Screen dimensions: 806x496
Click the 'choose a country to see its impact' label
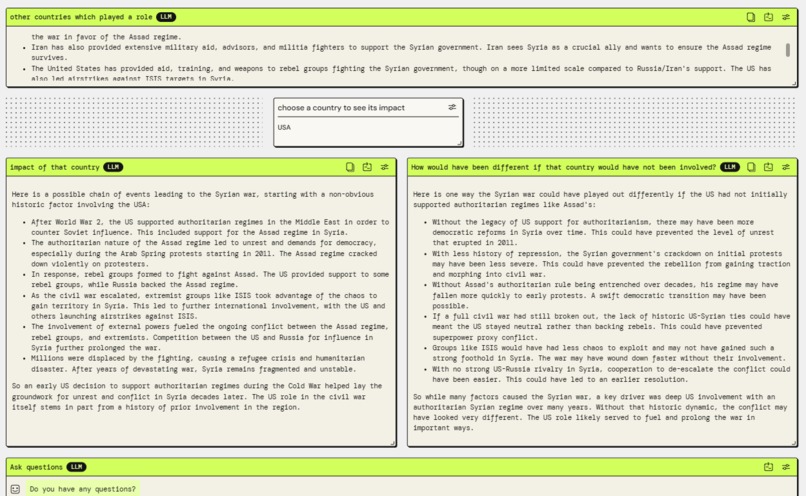(x=341, y=107)
